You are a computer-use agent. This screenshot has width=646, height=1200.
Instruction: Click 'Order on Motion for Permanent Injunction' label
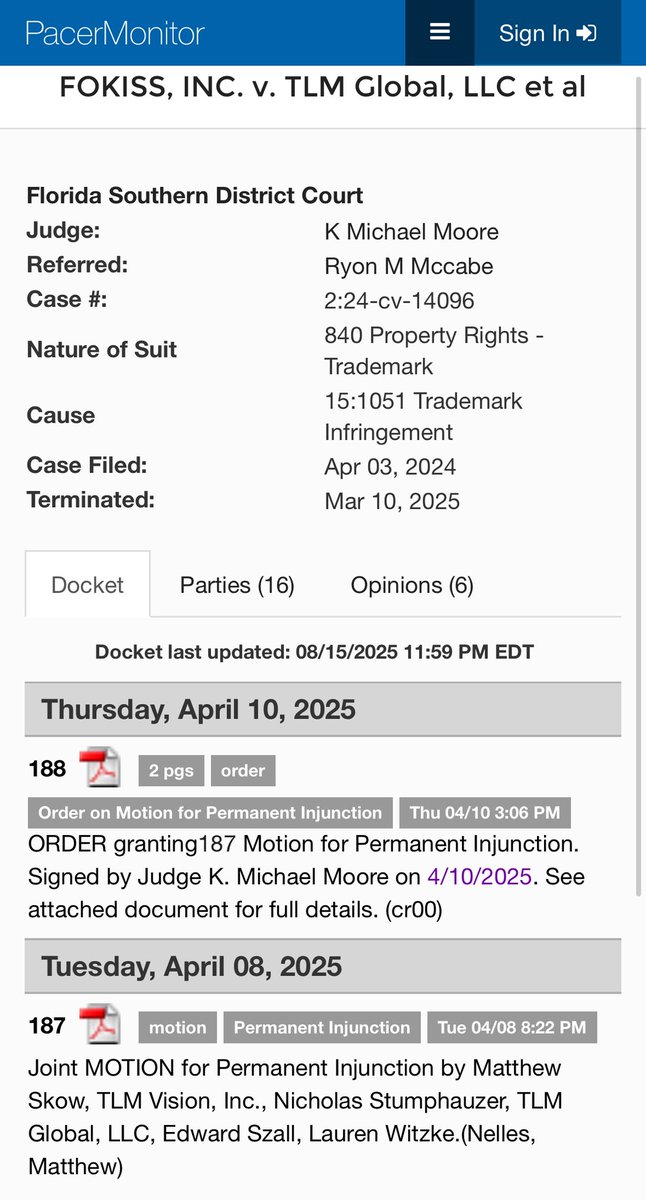pos(210,813)
